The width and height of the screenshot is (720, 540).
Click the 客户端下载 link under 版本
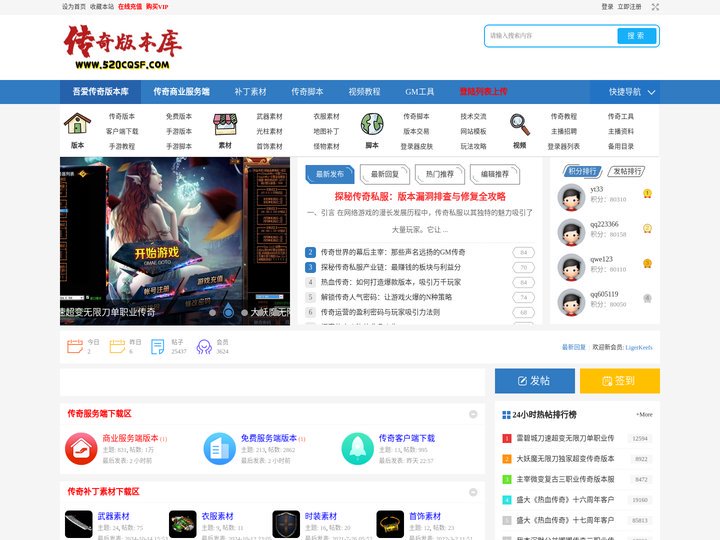122,131
